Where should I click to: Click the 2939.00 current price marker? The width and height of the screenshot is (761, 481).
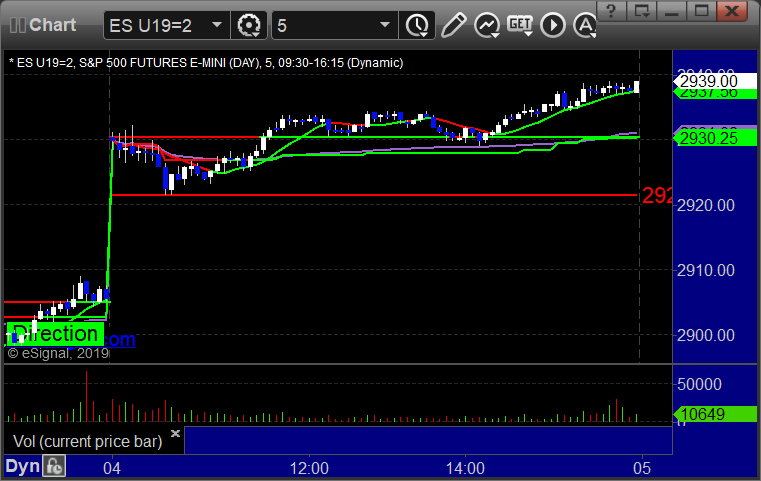(x=714, y=81)
